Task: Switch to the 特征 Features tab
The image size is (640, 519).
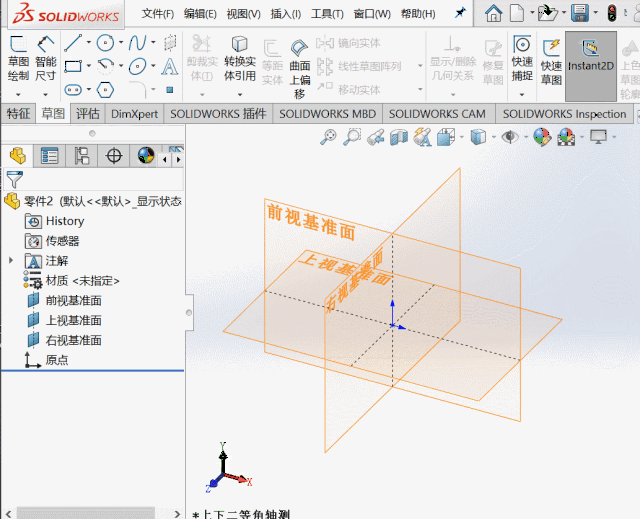Action: pos(18,113)
